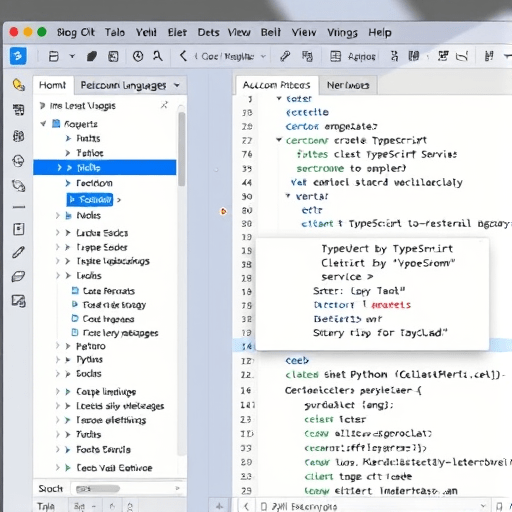Click the eraser icon in left sidebar

pyautogui.click(x=18, y=276)
